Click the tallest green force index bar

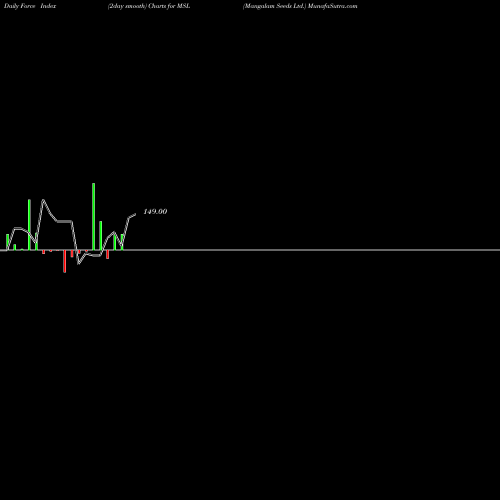(x=94, y=216)
